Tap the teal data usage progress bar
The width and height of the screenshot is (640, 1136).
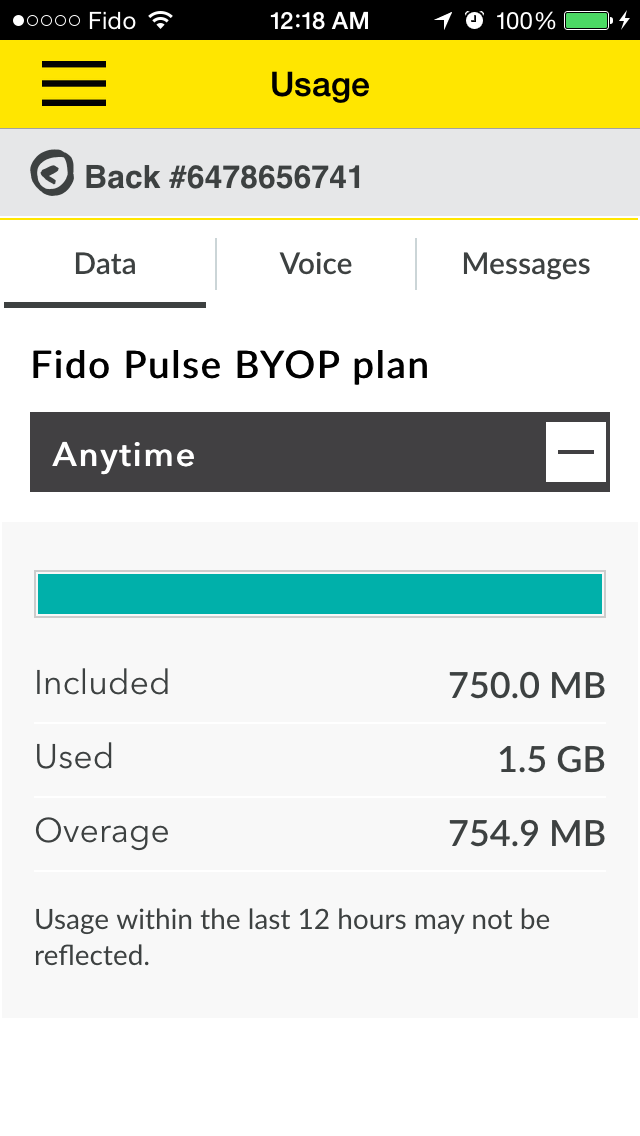tap(320, 593)
